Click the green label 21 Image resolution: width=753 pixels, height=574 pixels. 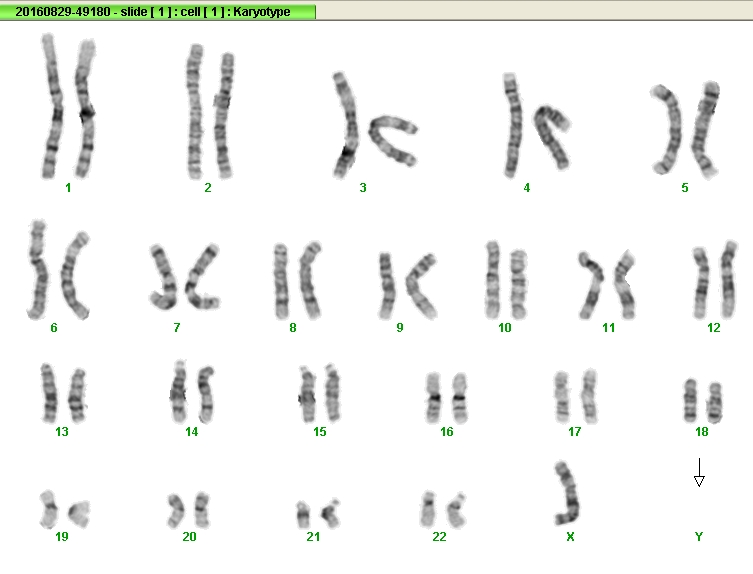point(313,537)
